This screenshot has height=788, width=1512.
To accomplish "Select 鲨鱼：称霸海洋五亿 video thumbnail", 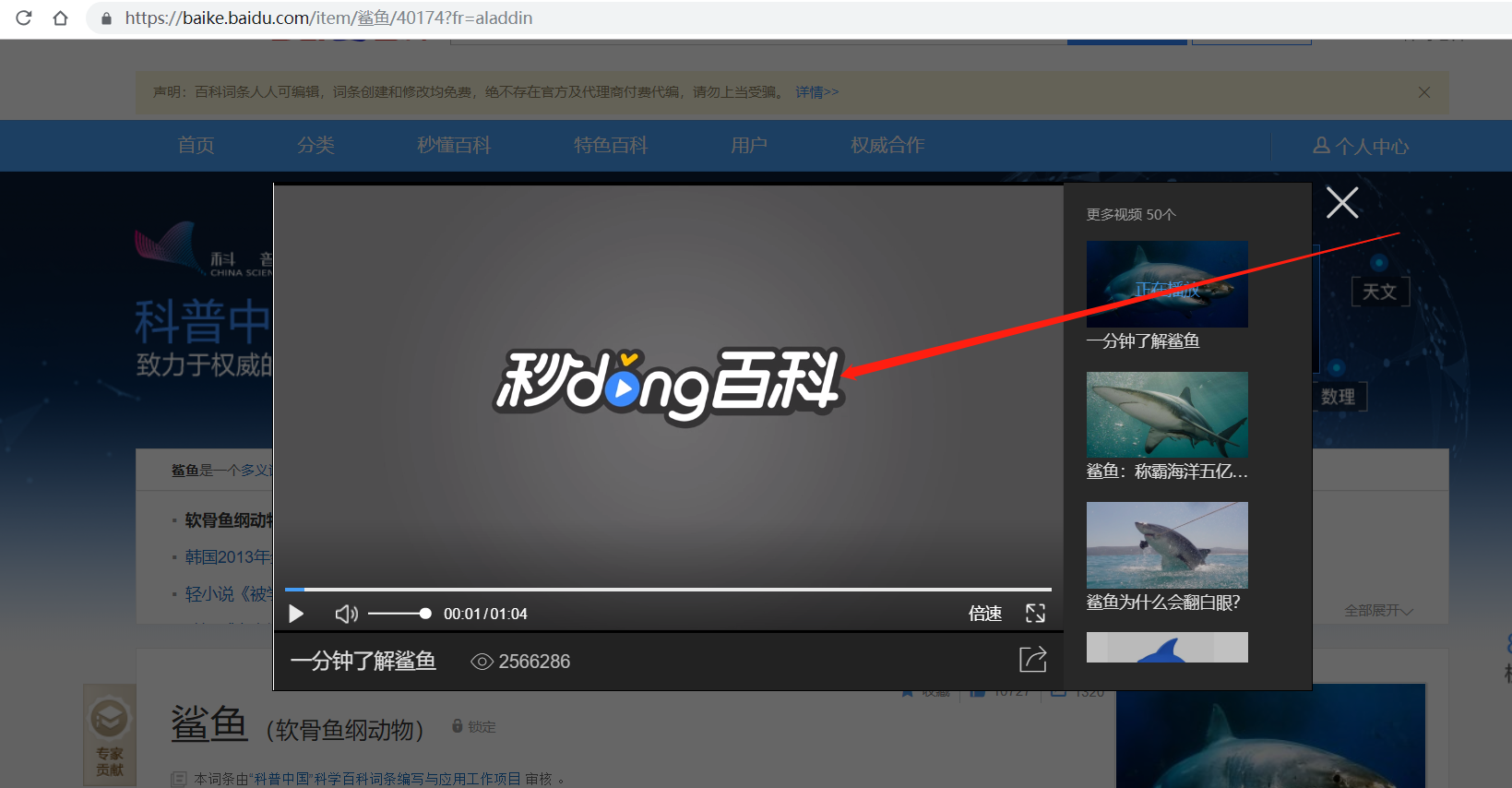I will (x=1167, y=414).
